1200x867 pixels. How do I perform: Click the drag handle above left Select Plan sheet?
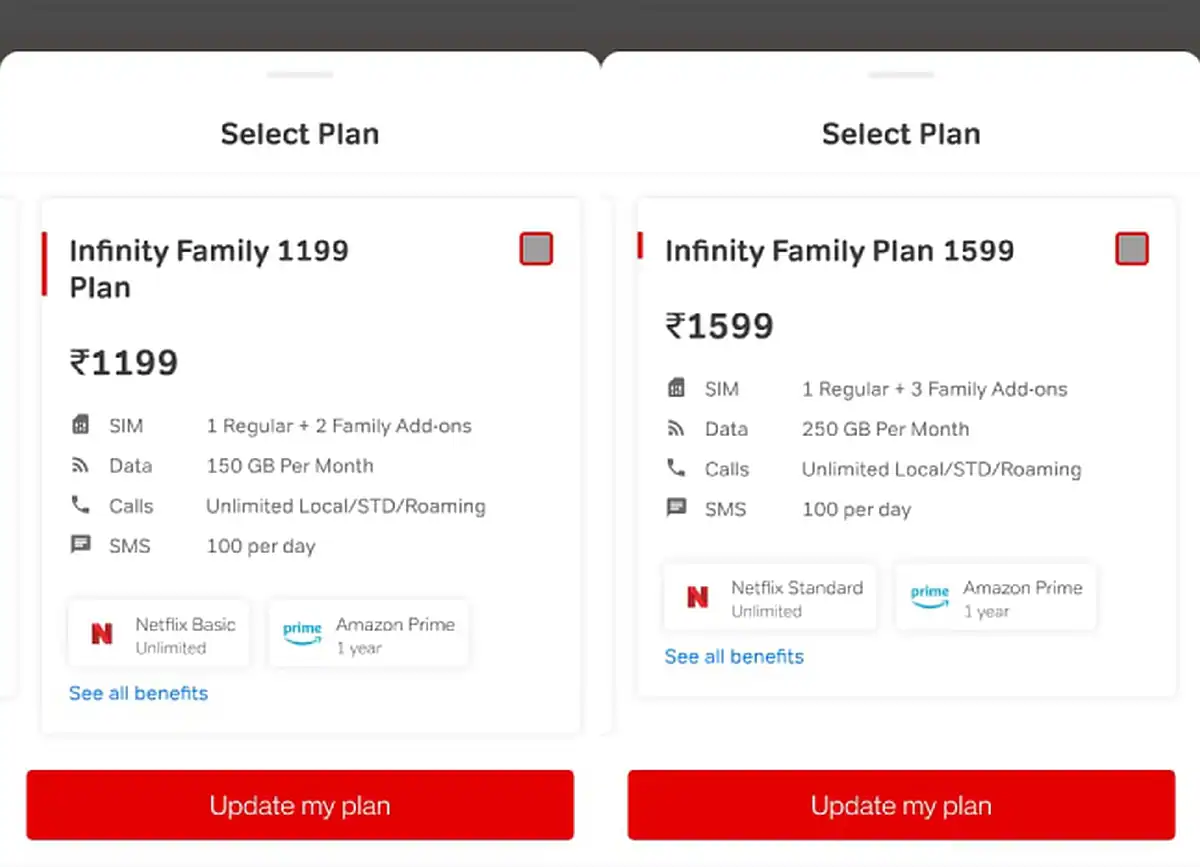pos(300,75)
